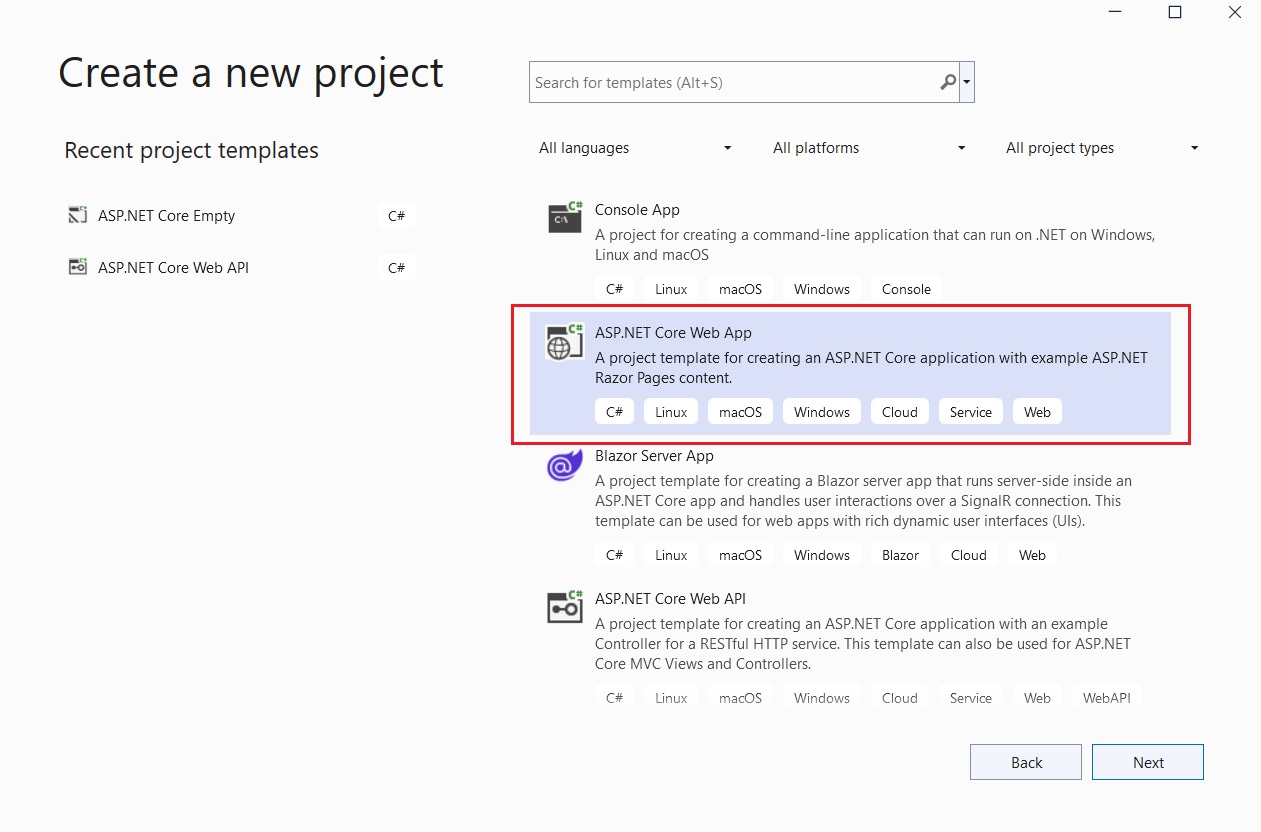Click the Console tag under Console App

click(906, 289)
